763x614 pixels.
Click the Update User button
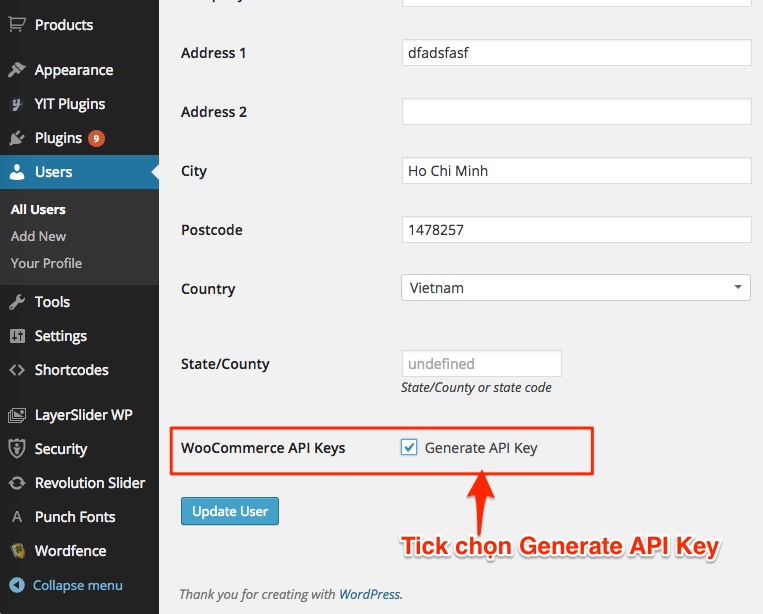click(x=230, y=511)
